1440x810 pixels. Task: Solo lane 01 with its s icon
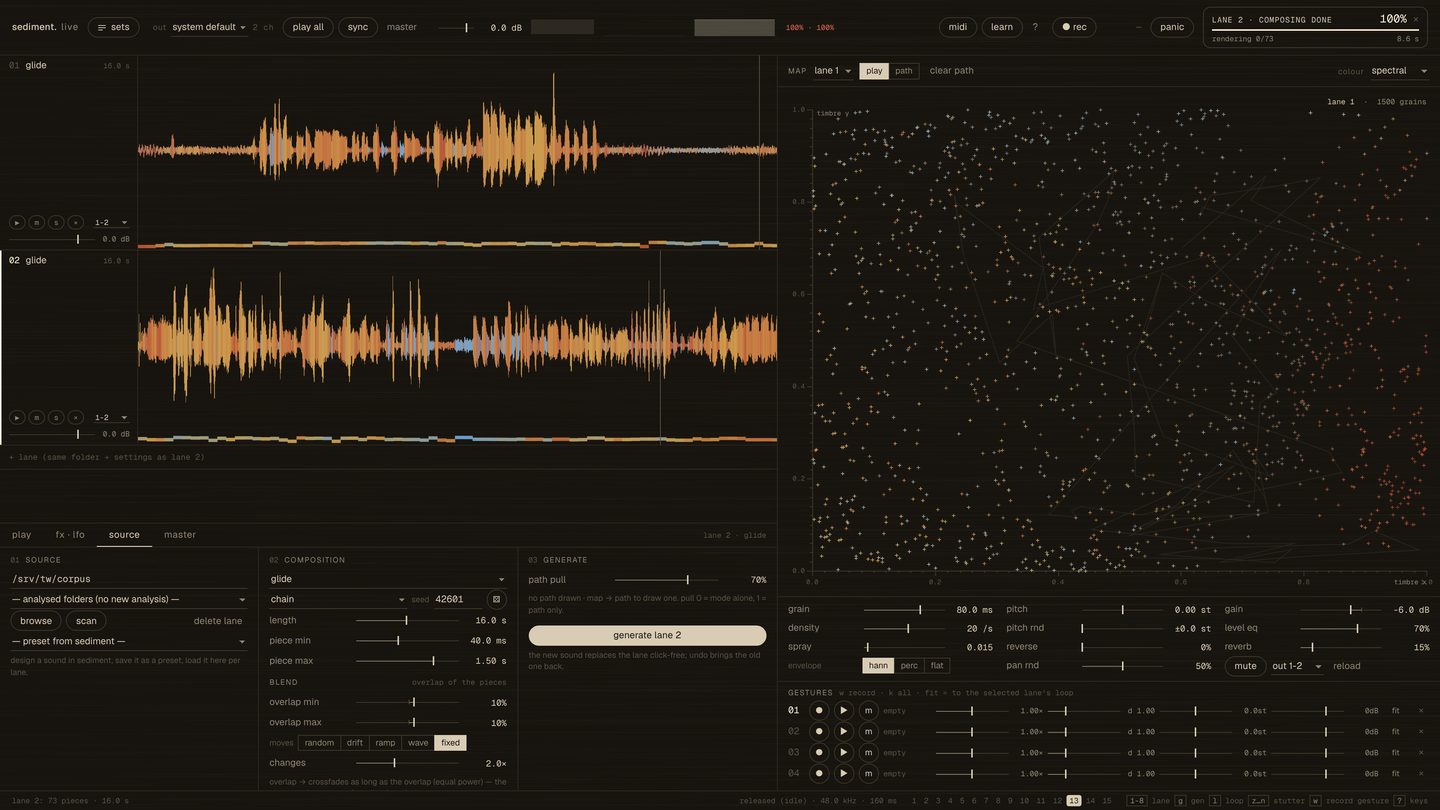click(x=56, y=222)
